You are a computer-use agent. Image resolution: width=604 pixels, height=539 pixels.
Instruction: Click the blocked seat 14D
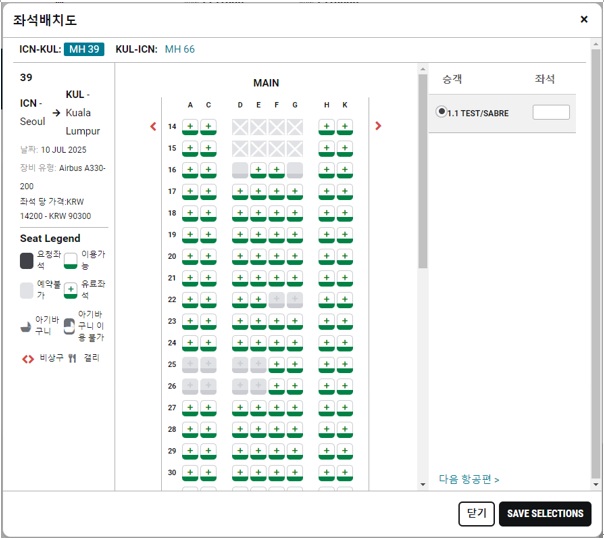pos(240,127)
